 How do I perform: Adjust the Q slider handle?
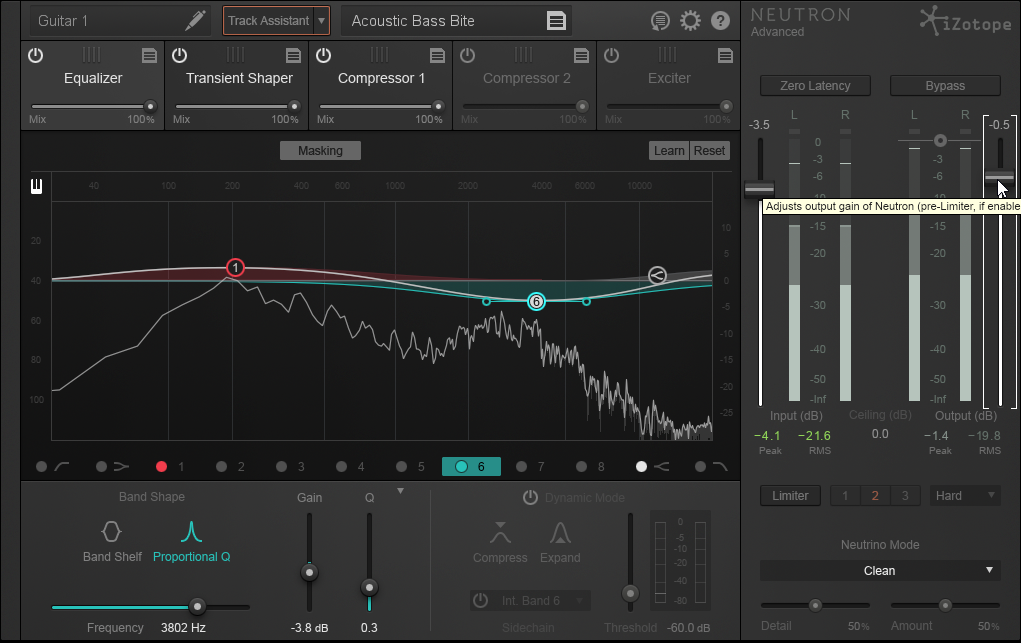369,587
